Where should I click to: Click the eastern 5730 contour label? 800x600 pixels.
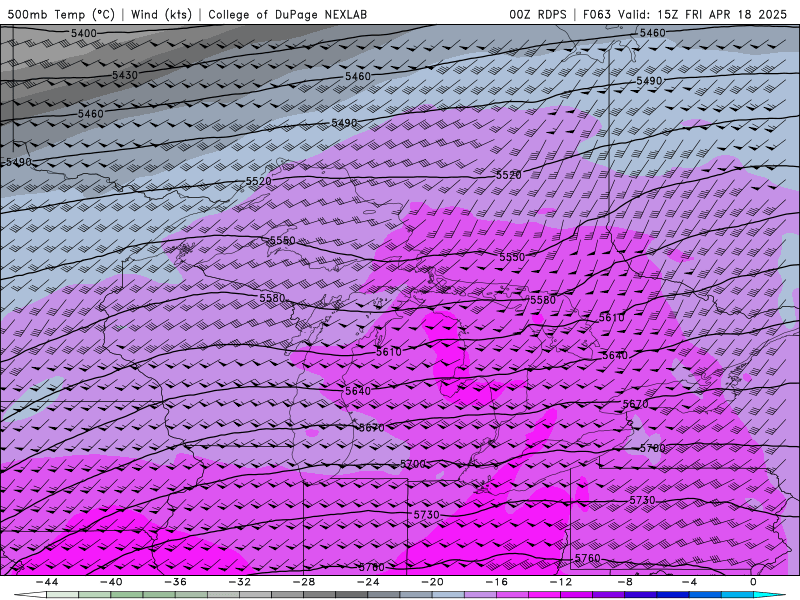[642, 500]
